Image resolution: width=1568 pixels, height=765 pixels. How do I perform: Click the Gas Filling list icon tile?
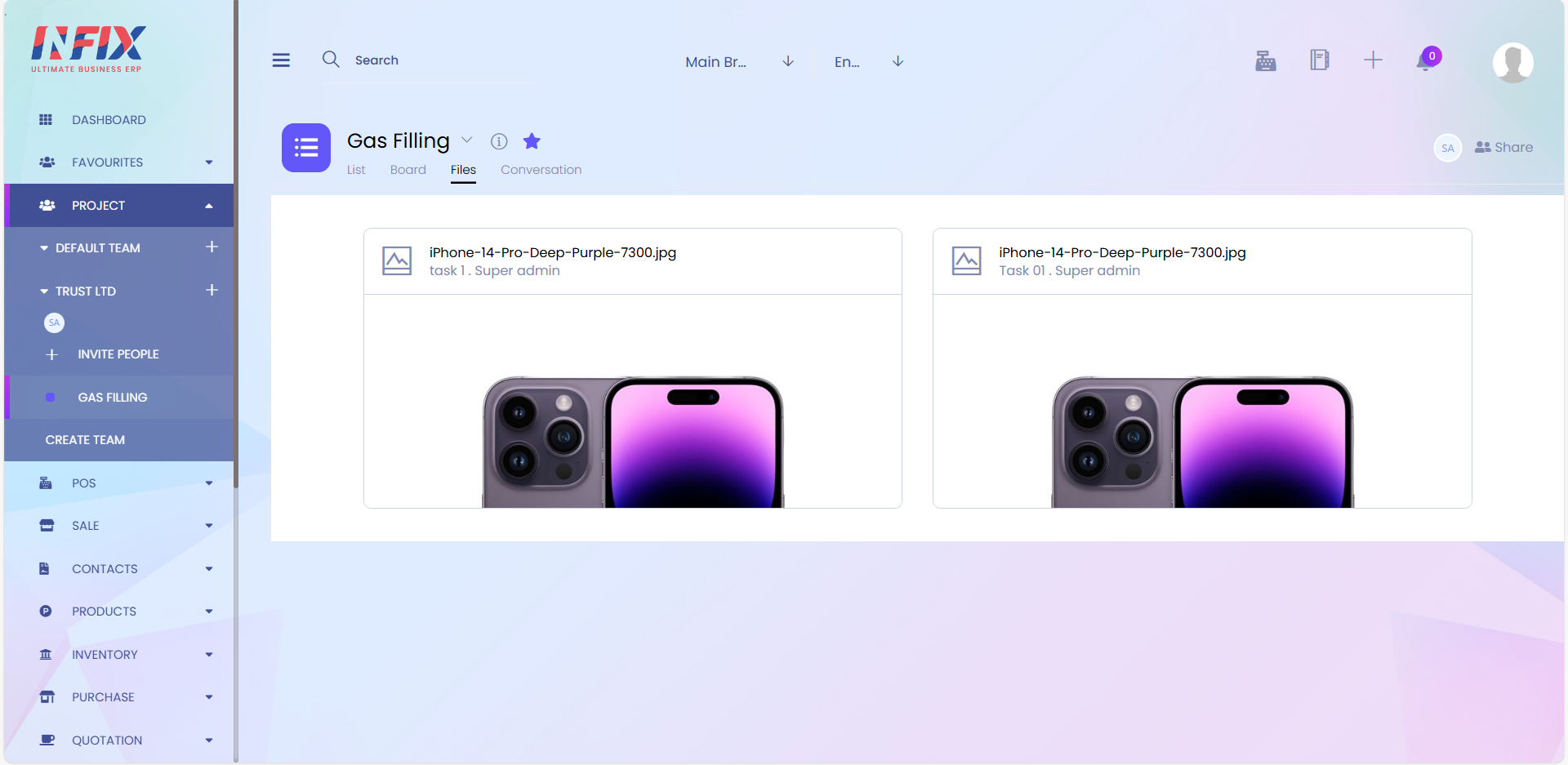click(306, 148)
